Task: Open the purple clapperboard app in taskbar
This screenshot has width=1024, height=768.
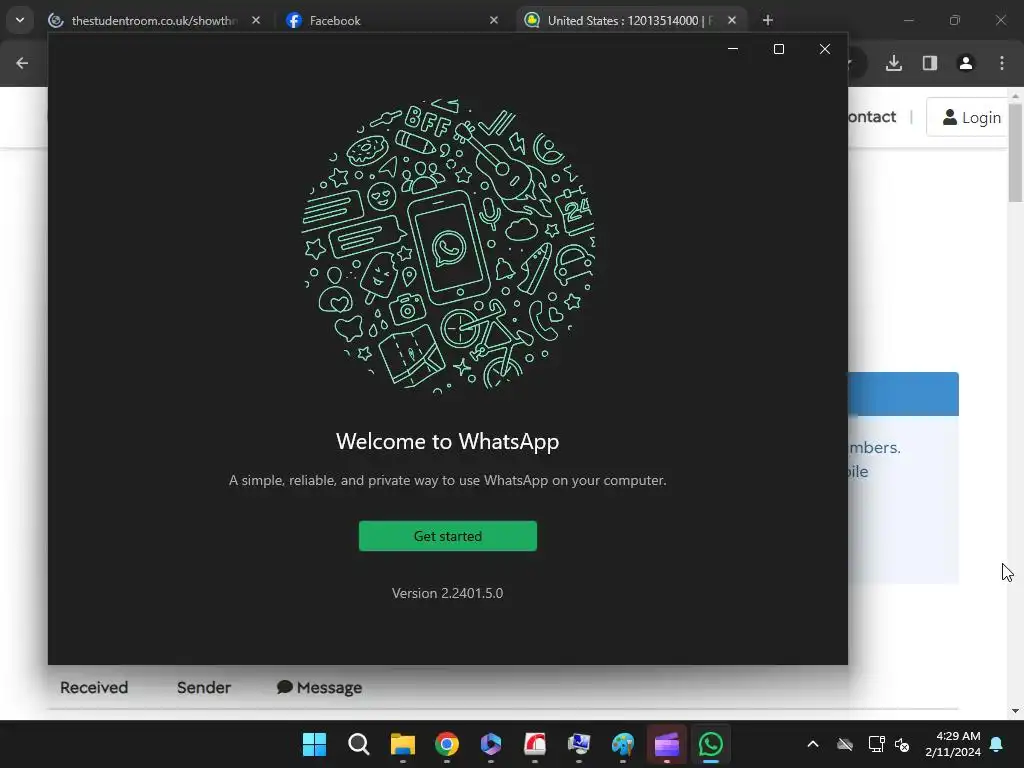Action: tap(667, 744)
